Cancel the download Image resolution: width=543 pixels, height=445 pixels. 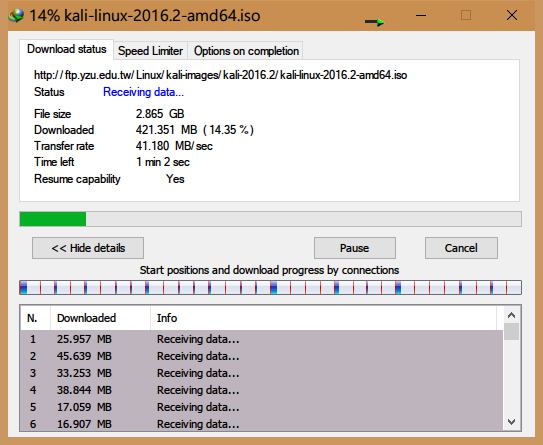(x=461, y=248)
